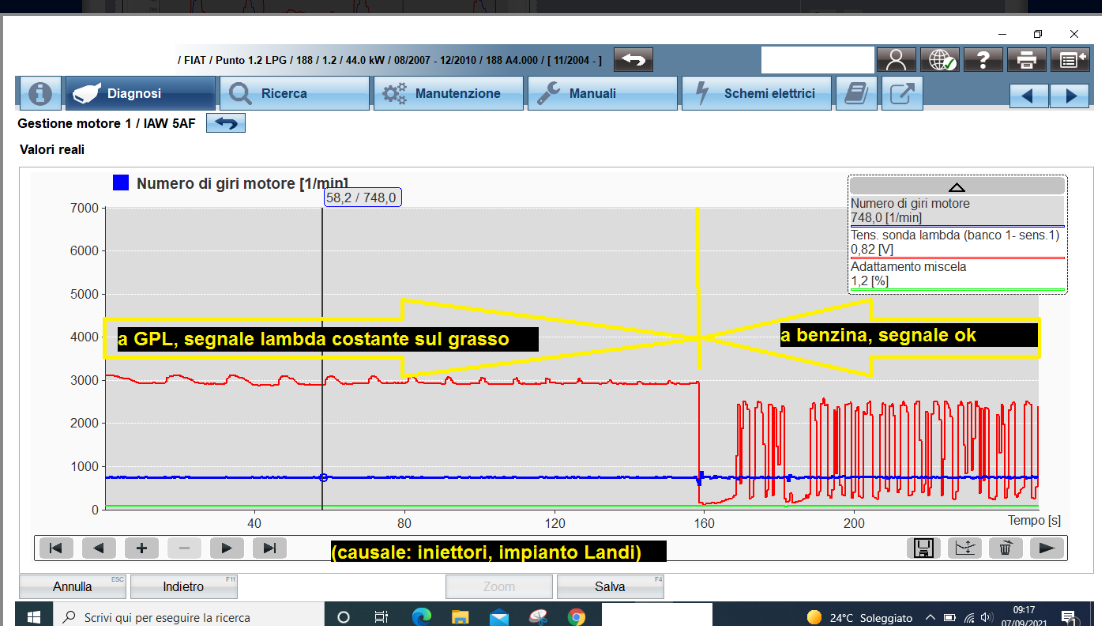The width and height of the screenshot is (1102, 626).
Task: Click the blue Numero di giri legend square
Action: (121, 183)
